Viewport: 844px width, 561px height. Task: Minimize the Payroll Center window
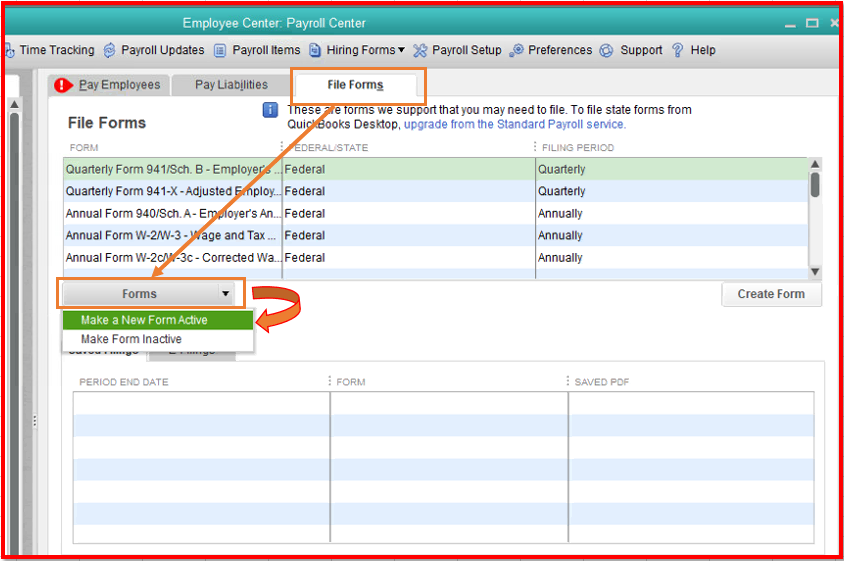[x=790, y=25]
